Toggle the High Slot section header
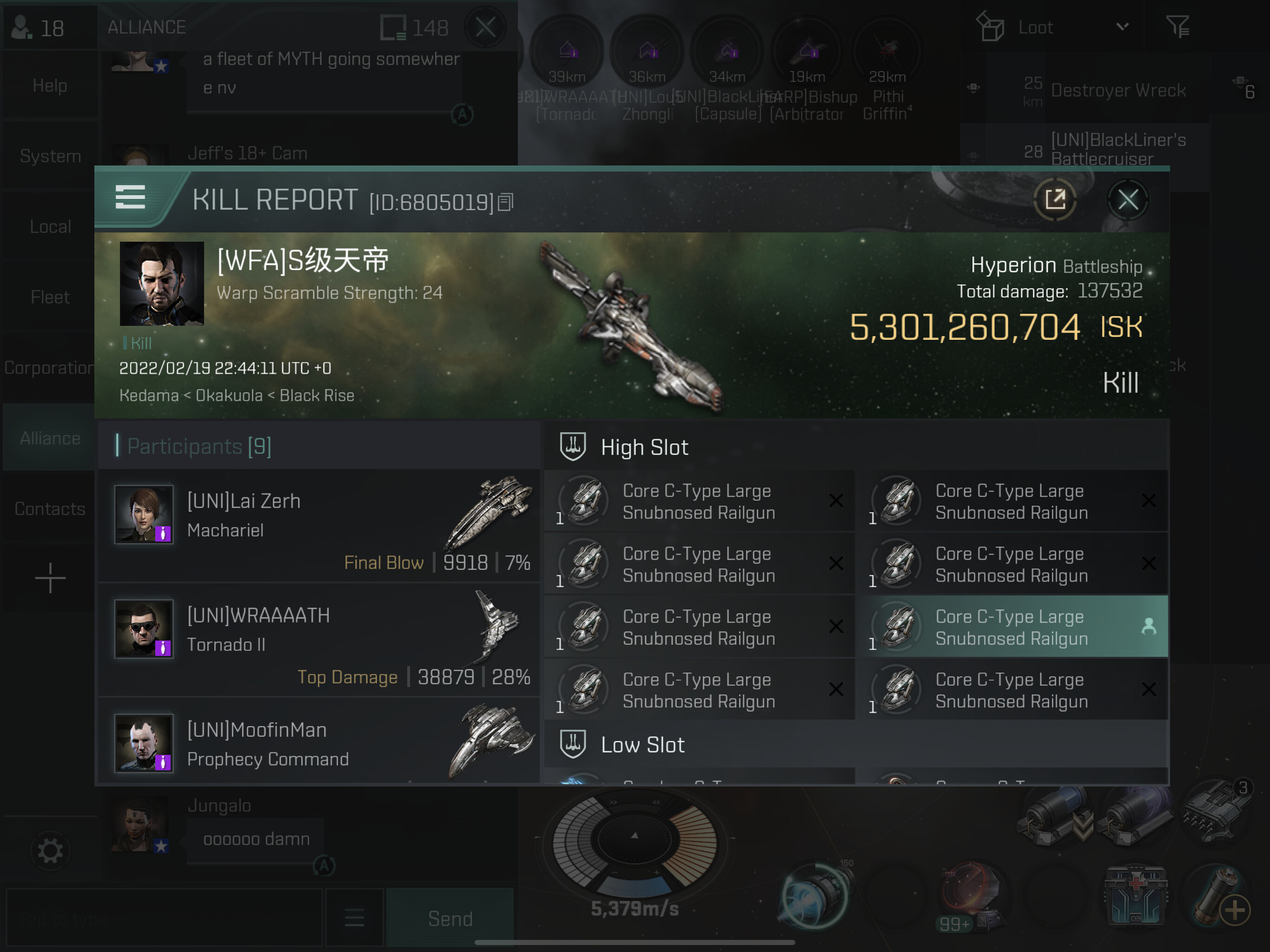This screenshot has width=1270, height=952. [856, 447]
